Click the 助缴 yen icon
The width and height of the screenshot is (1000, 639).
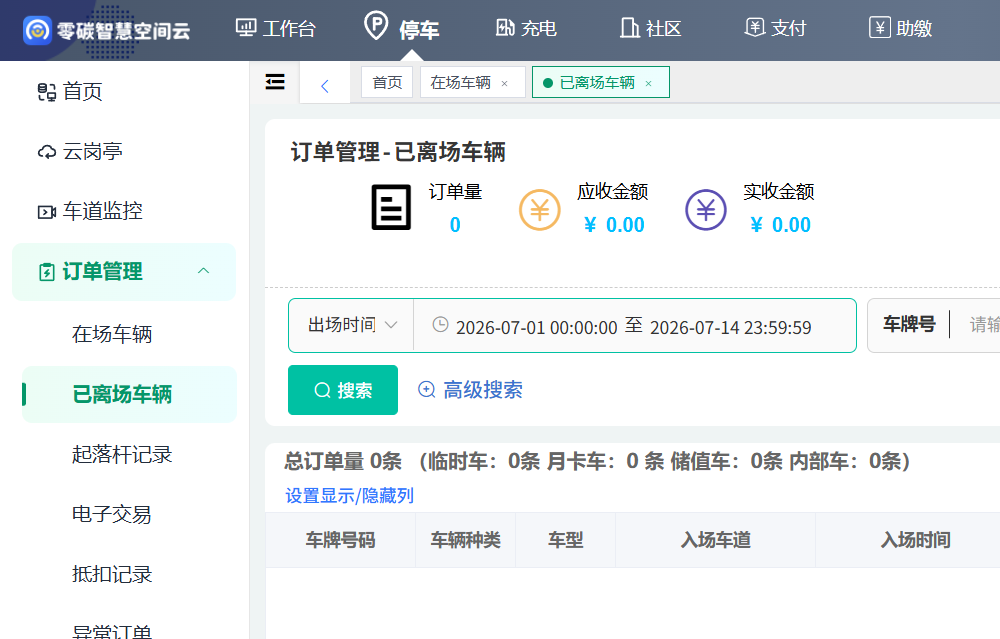click(x=879, y=27)
